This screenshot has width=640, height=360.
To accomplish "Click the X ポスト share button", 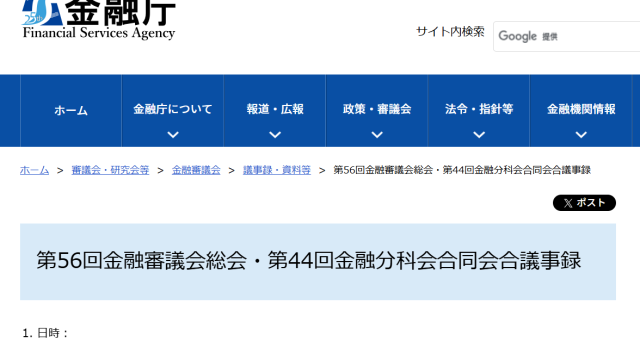I will 584,203.
